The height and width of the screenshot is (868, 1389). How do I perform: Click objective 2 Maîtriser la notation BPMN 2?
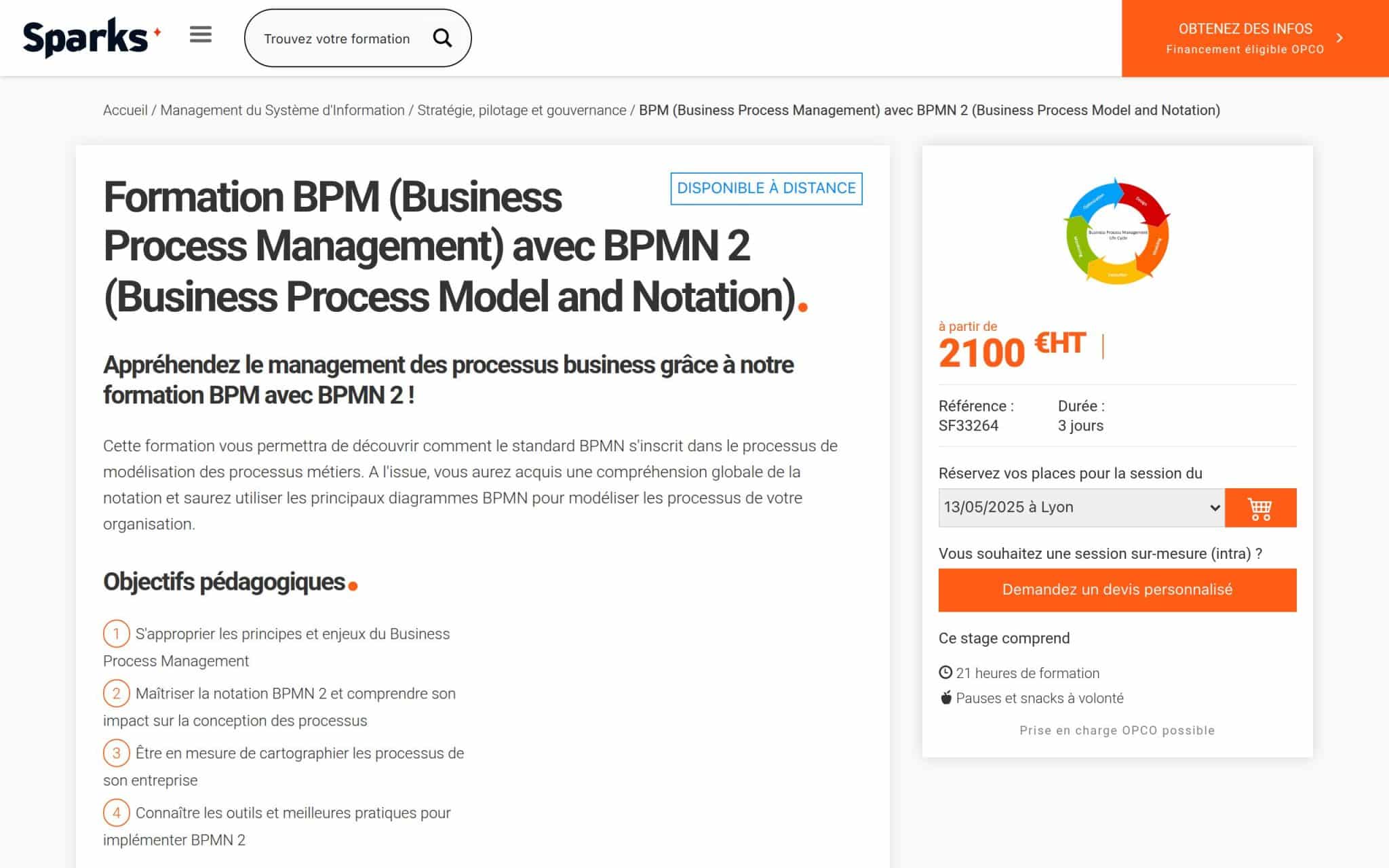coord(279,707)
